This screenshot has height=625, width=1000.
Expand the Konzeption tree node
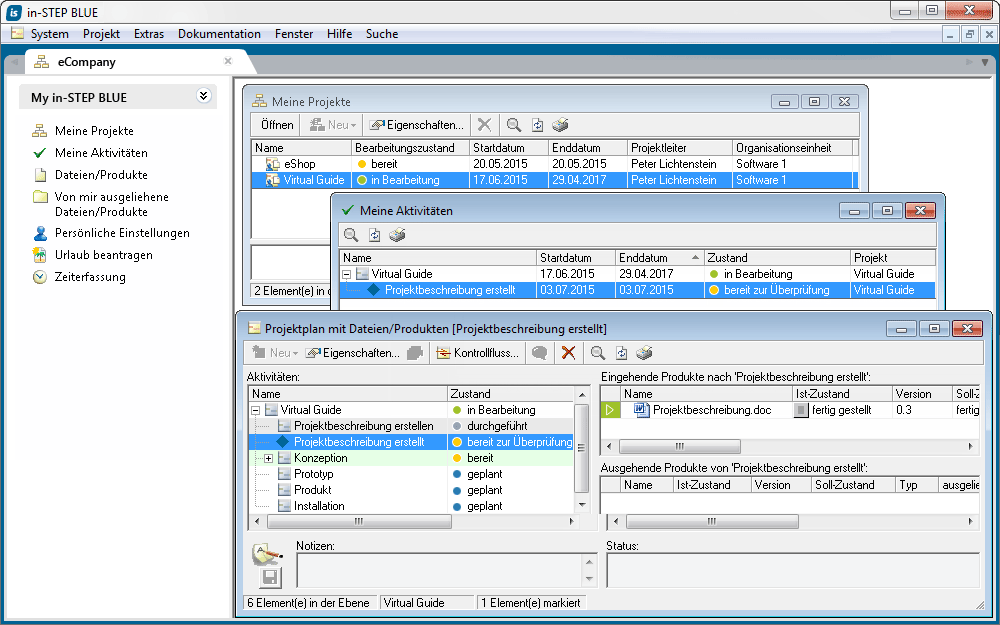[x=269, y=458]
